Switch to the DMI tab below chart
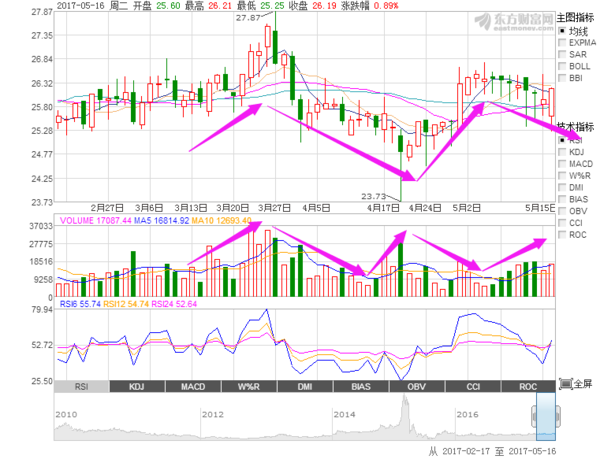The height and width of the screenshot is (459, 600). (x=305, y=386)
